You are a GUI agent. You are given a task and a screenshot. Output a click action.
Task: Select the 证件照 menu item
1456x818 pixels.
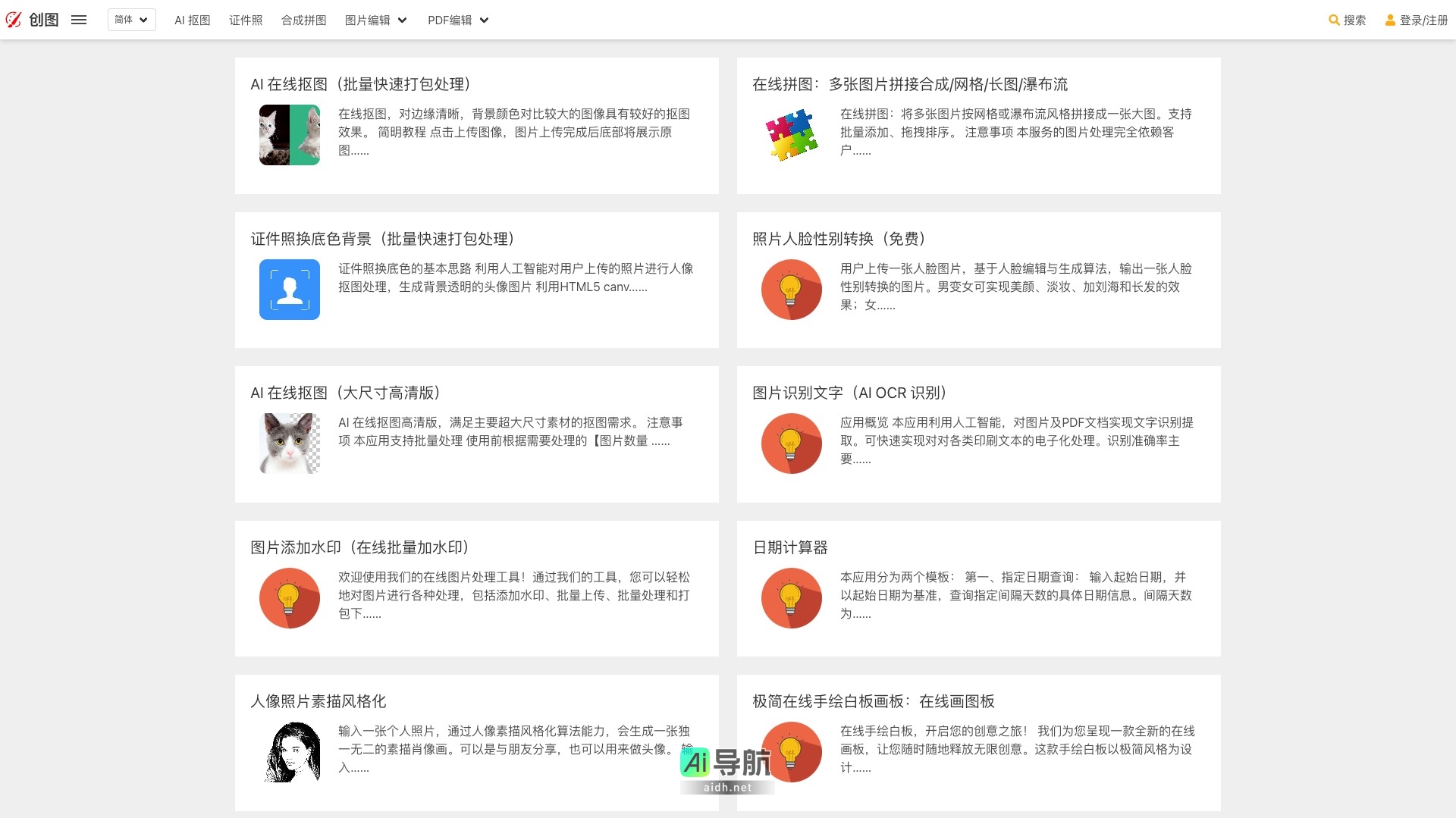point(244,20)
